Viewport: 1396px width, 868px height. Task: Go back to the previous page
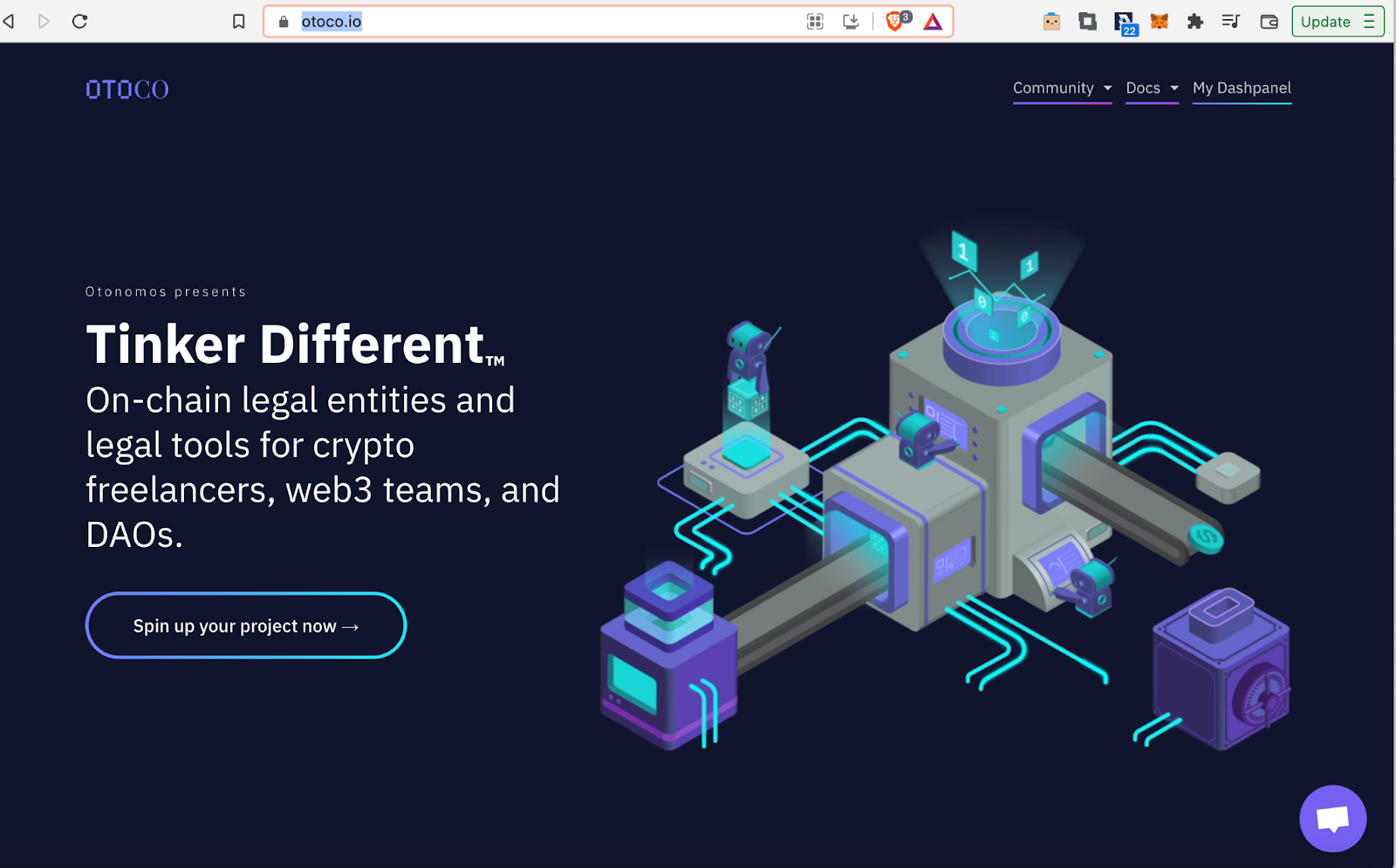pos(9,21)
